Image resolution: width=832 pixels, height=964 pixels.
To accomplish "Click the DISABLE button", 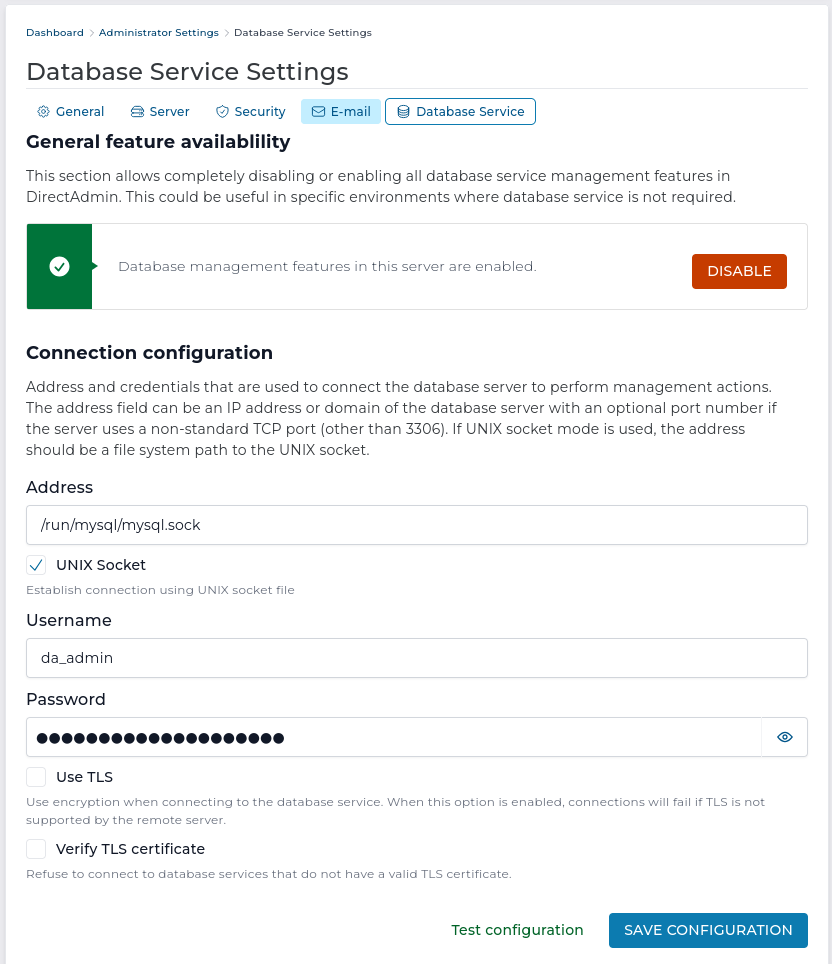I will click(739, 271).
